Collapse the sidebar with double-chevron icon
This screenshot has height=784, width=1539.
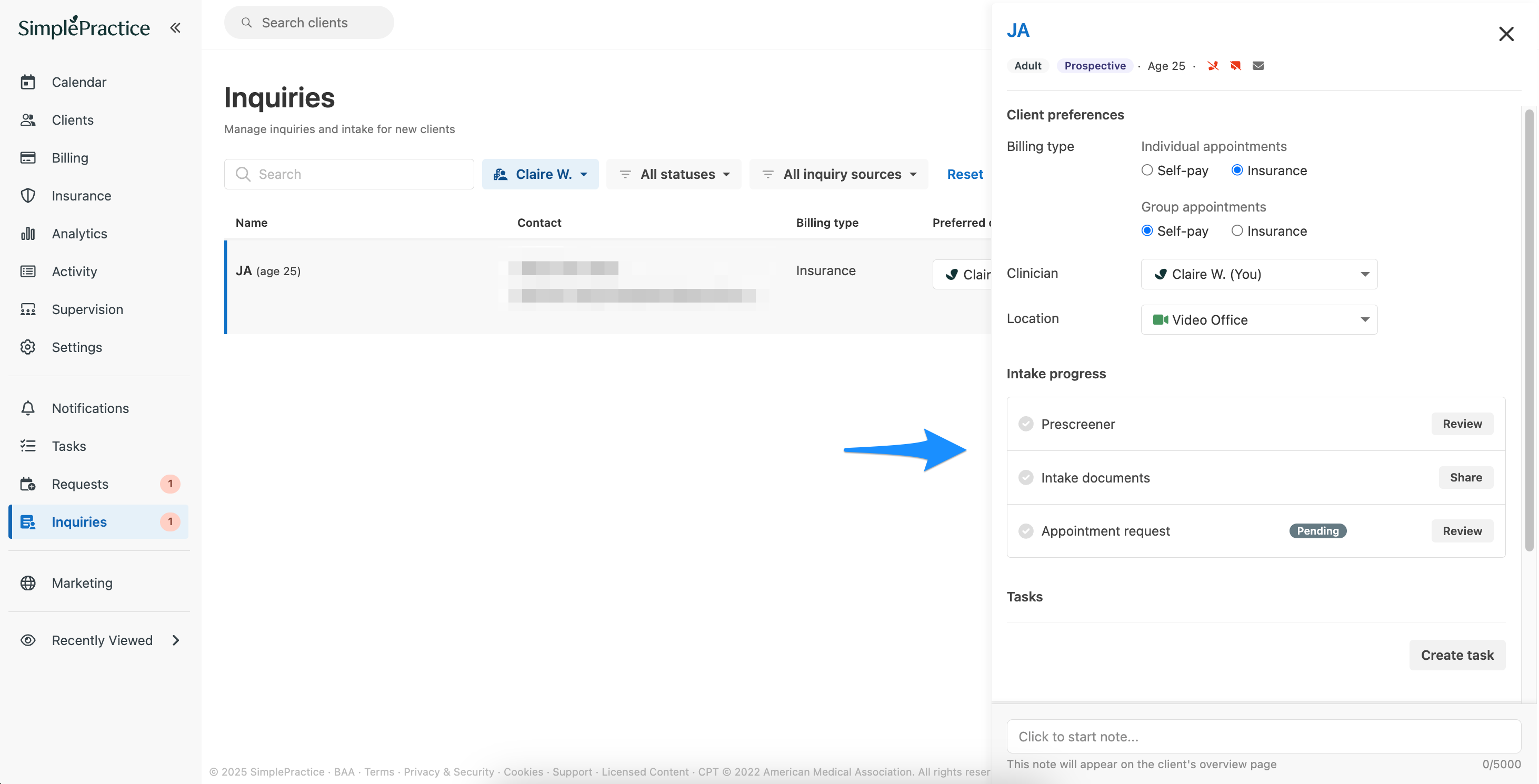pyautogui.click(x=175, y=27)
